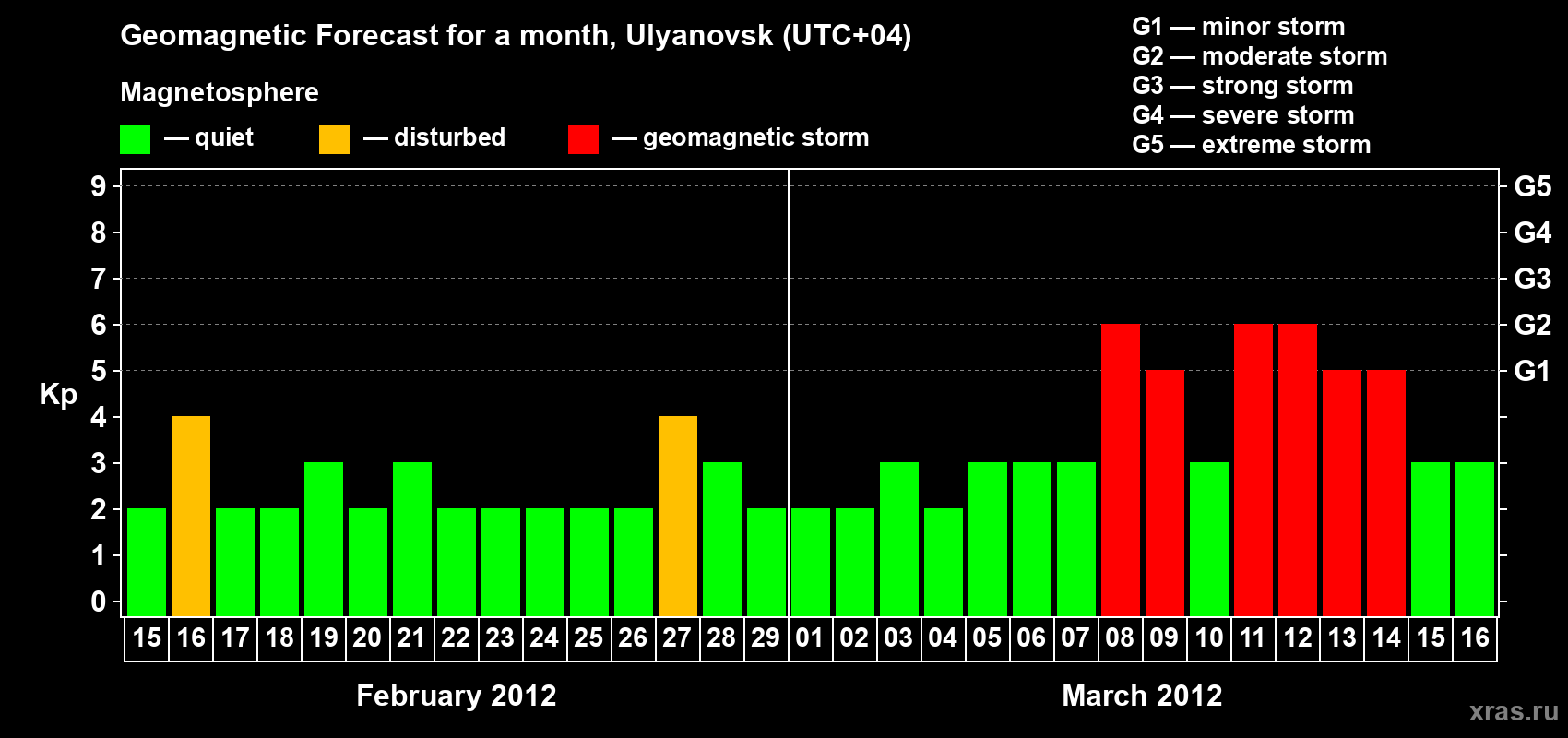This screenshot has height=738, width=1568.
Task: Click date label 12 on the axis
Action: click(x=1298, y=638)
